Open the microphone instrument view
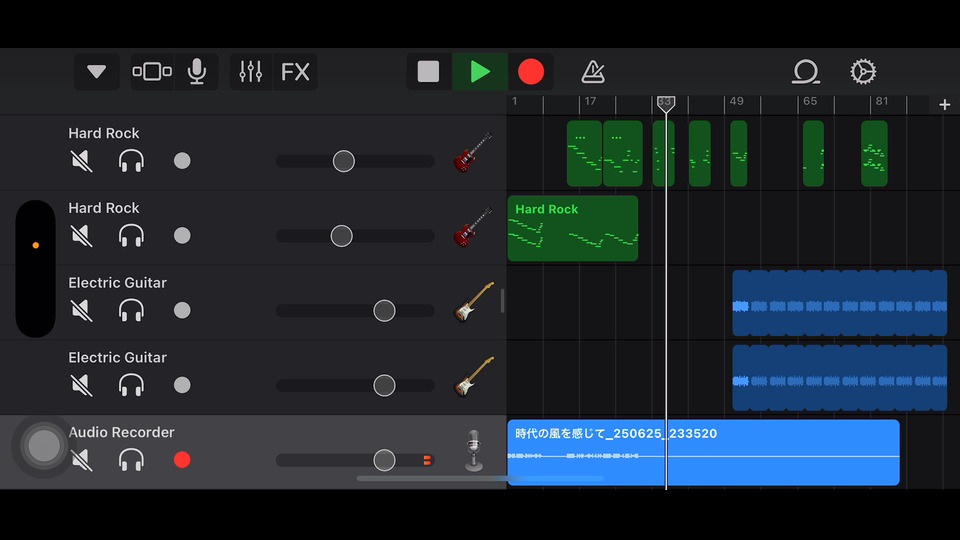 (x=197, y=72)
